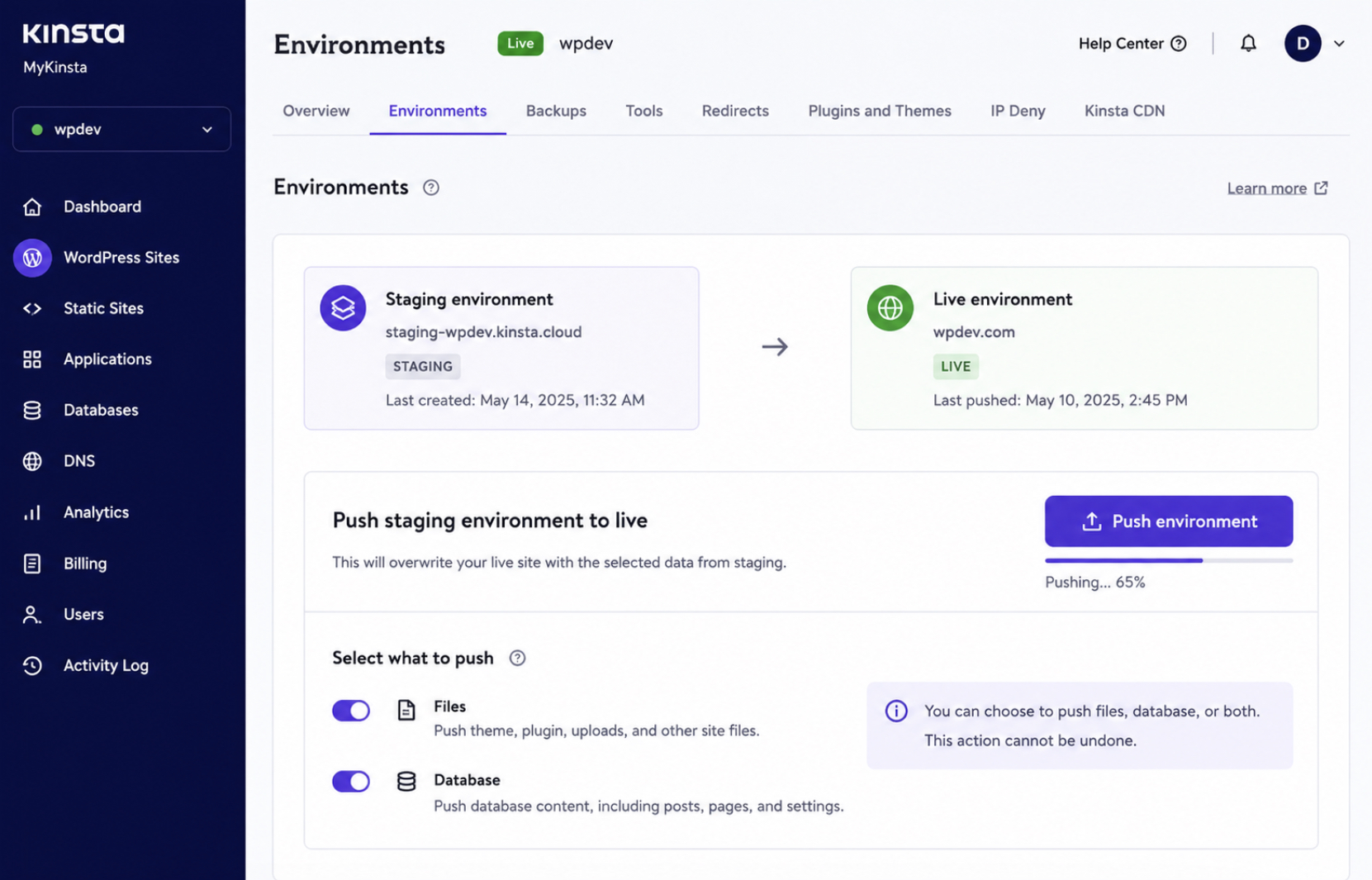
Task: Click the STAGING status tag
Action: 423,366
